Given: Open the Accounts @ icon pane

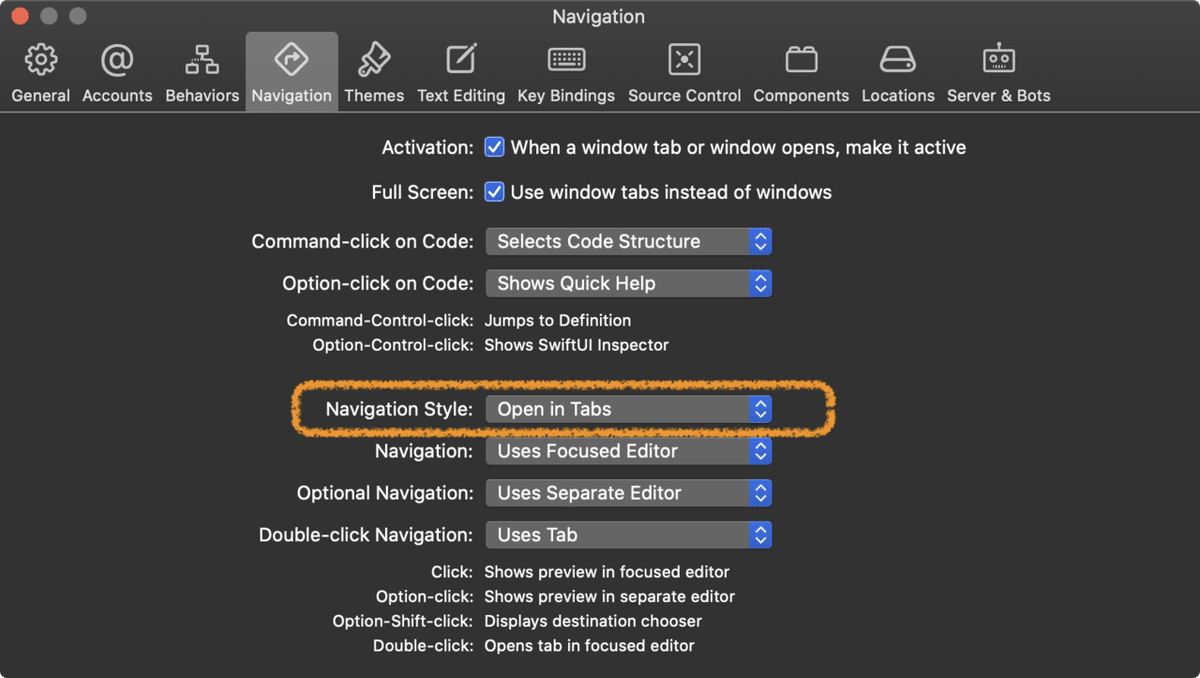Looking at the screenshot, I should coord(117,61).
